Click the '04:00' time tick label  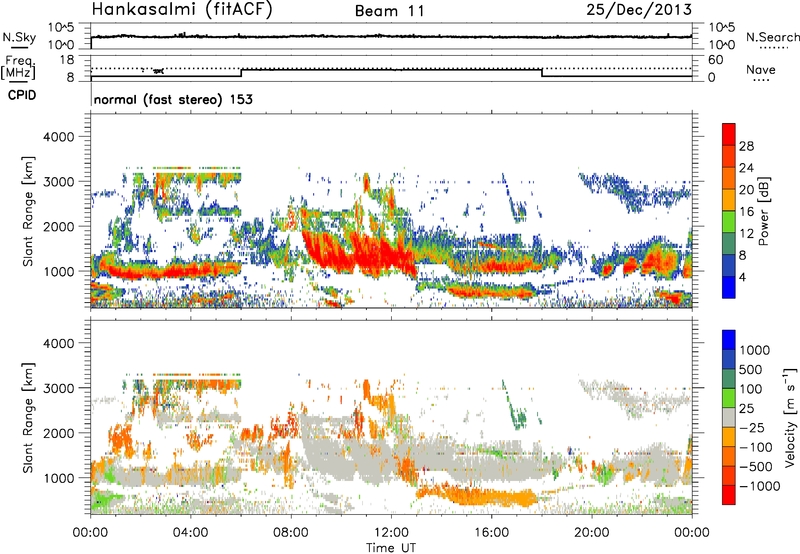coord(190,533)
